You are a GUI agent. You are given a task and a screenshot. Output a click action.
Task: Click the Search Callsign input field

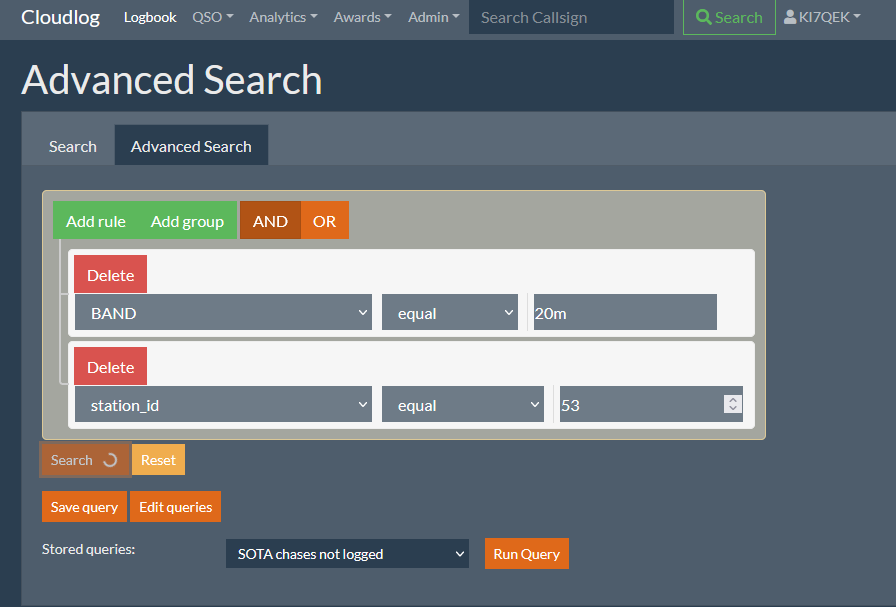click(x=570, y=16)
